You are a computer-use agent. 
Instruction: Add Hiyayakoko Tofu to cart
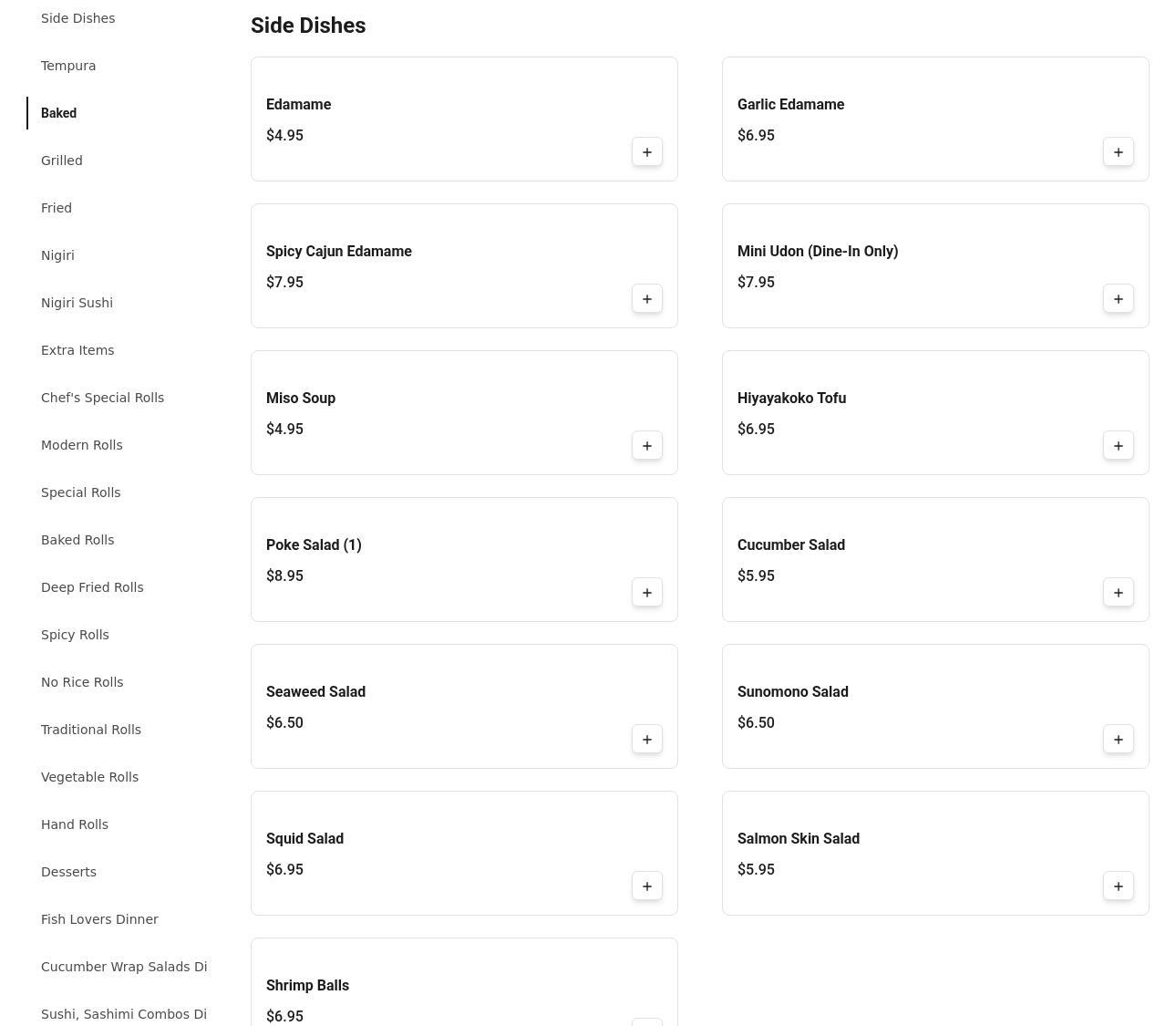tap(1119, 446)
